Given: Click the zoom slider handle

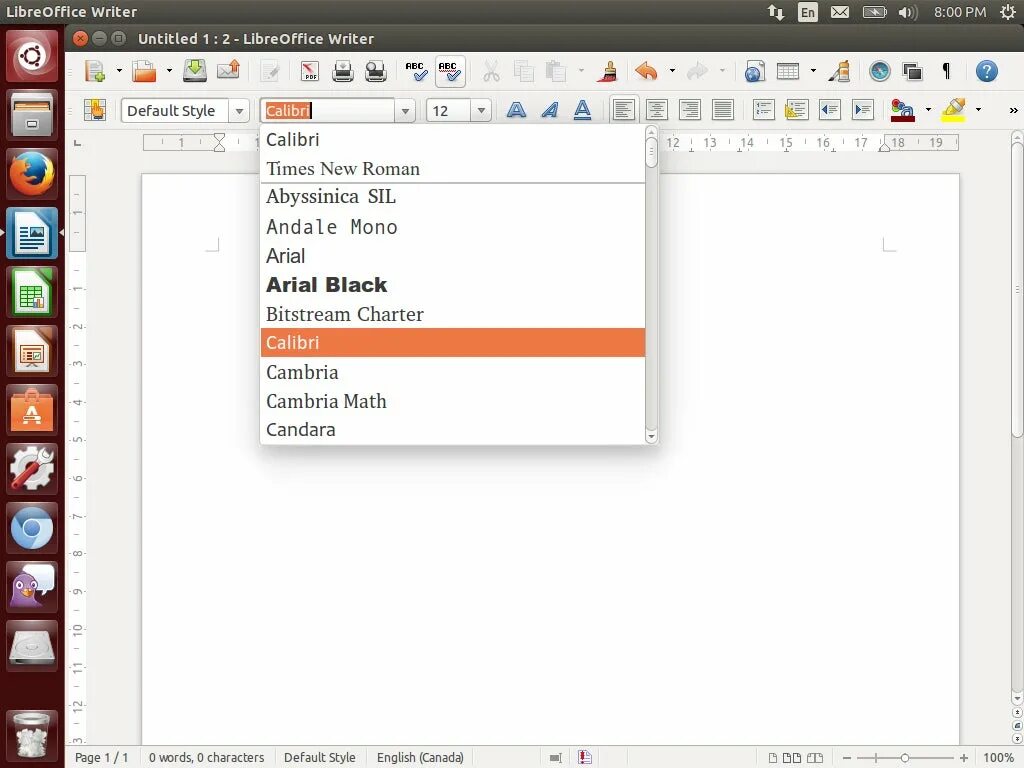Looking at the screenshot, I should pos(904,758).
